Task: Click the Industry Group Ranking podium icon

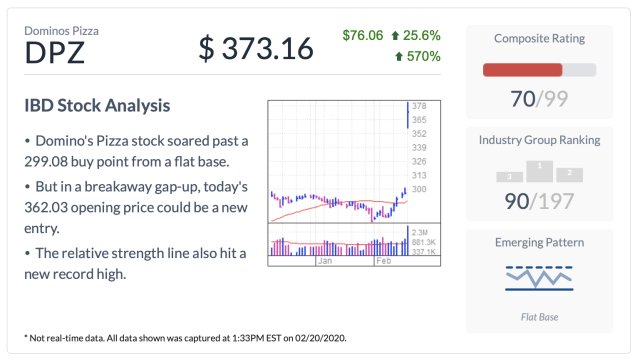Action: (539, 171)
